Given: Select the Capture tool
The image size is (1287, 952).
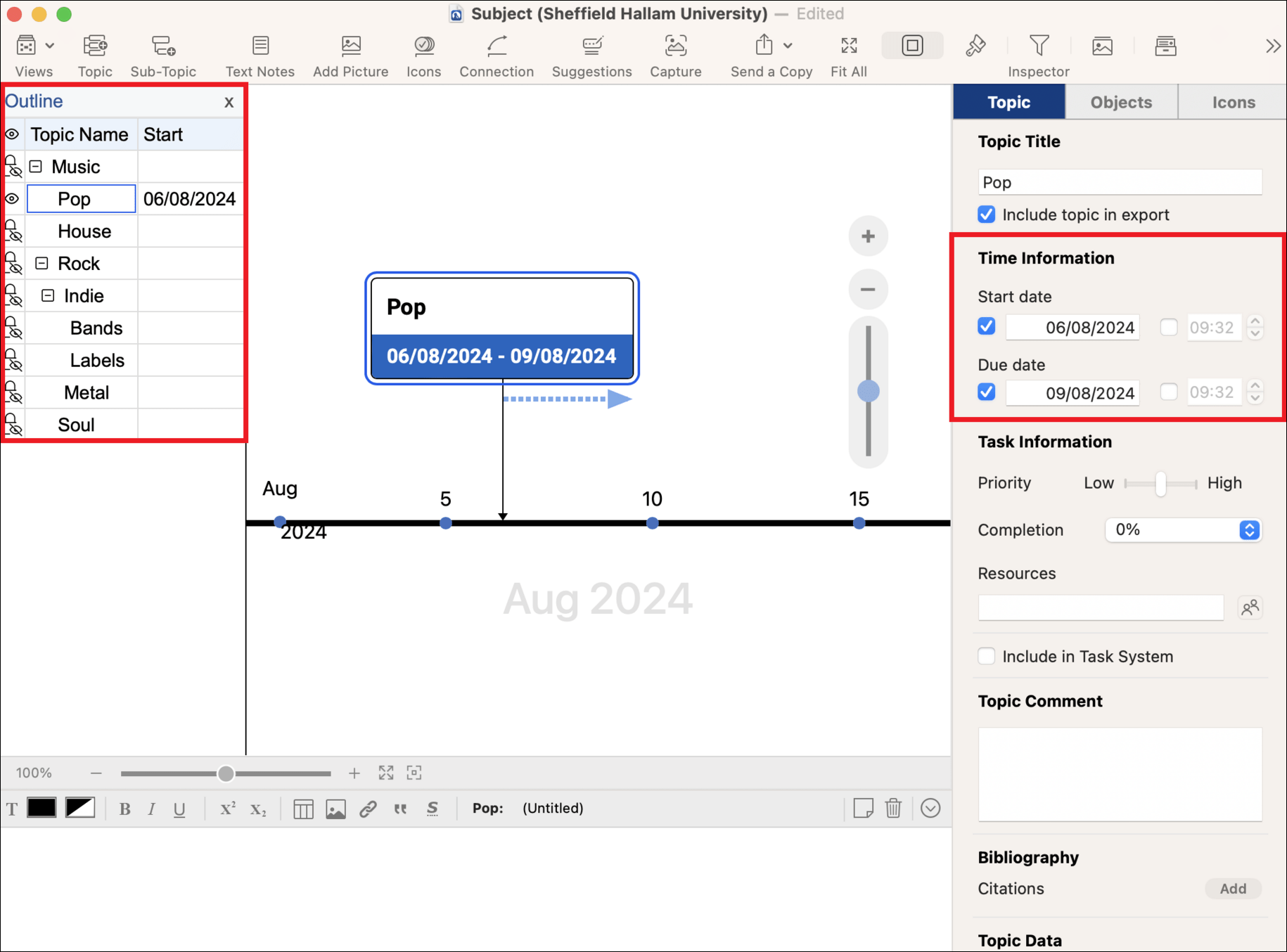Looking at the screenshot, I should click(675, 46).
